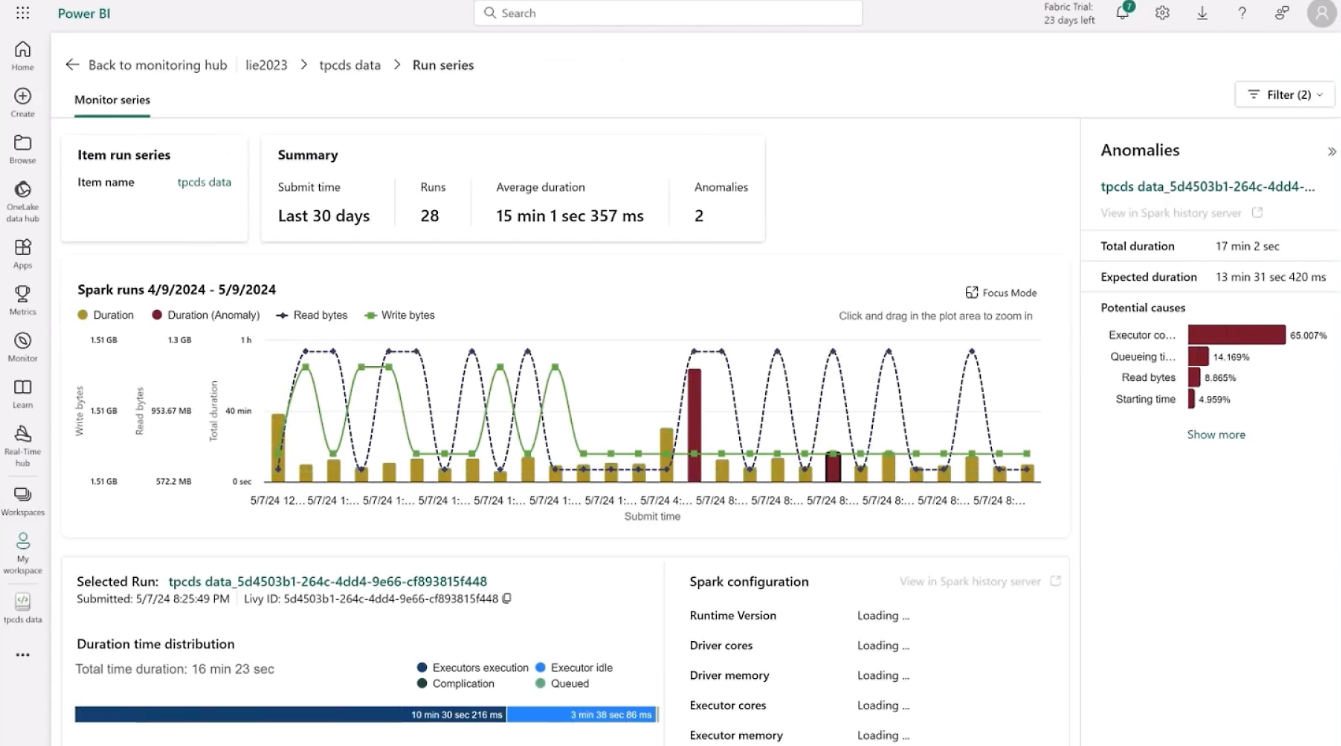This screenshot has width=1341, height=746.
Task: Go back to monitoring hub
Action: pyautogui.click(x=146, y=65)
